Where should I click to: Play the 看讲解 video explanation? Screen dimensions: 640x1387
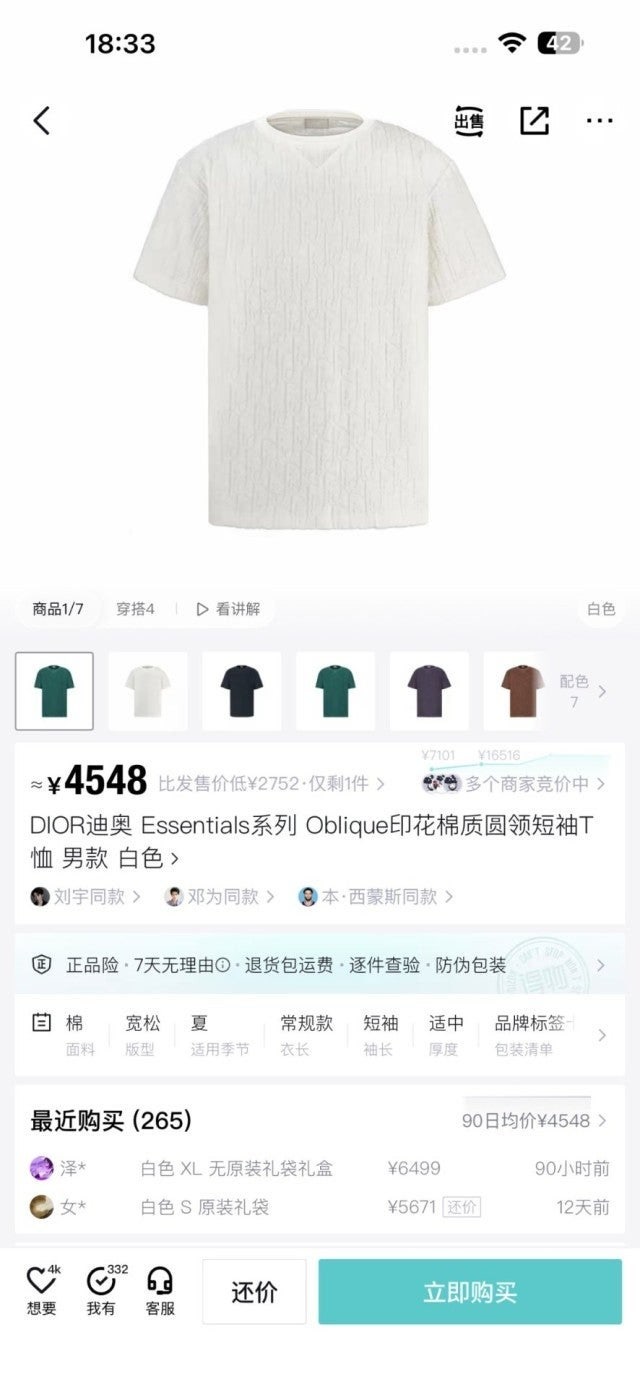click(228, 609)
